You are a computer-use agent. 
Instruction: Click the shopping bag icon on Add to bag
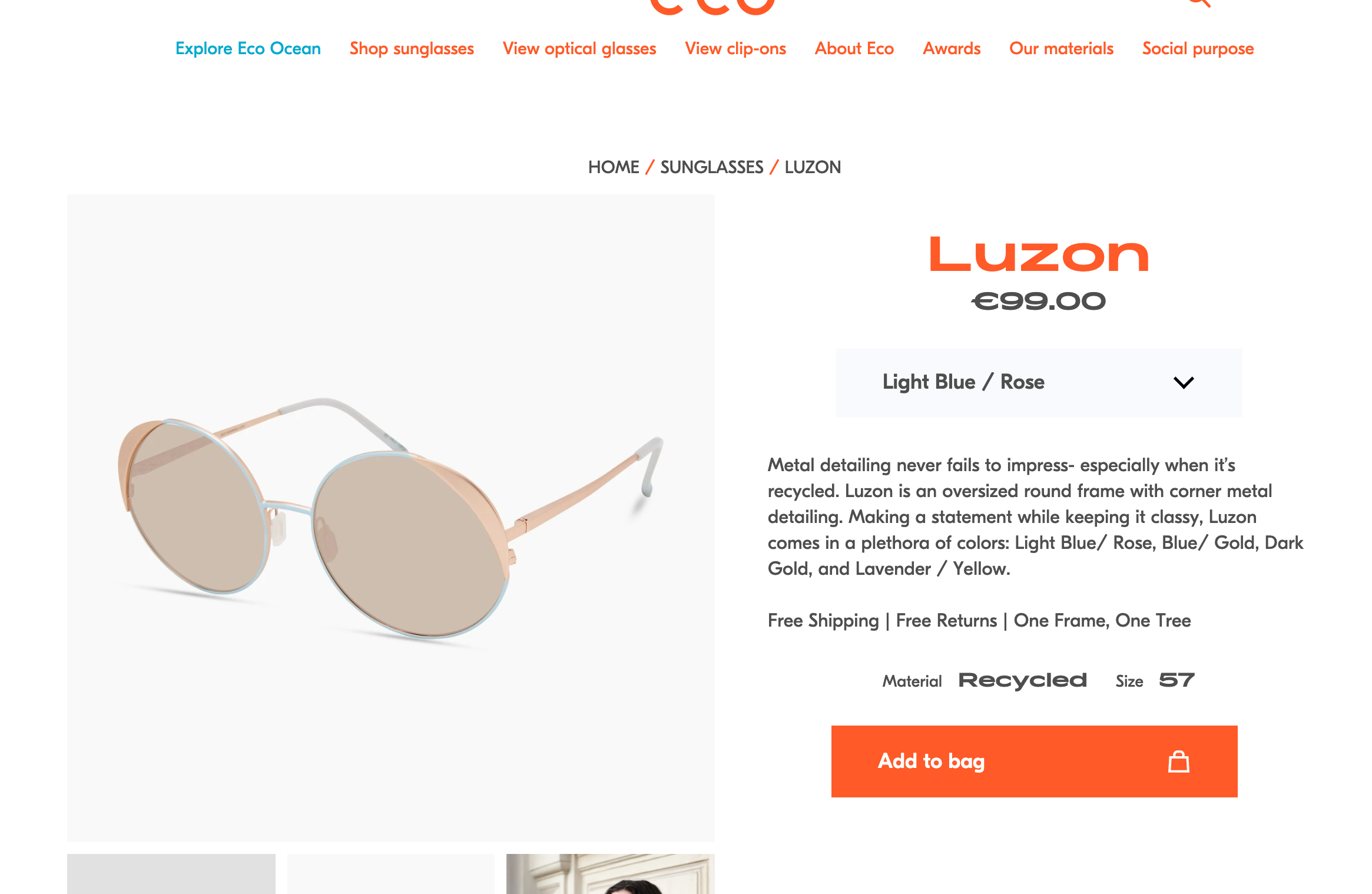pos(1178,761)
